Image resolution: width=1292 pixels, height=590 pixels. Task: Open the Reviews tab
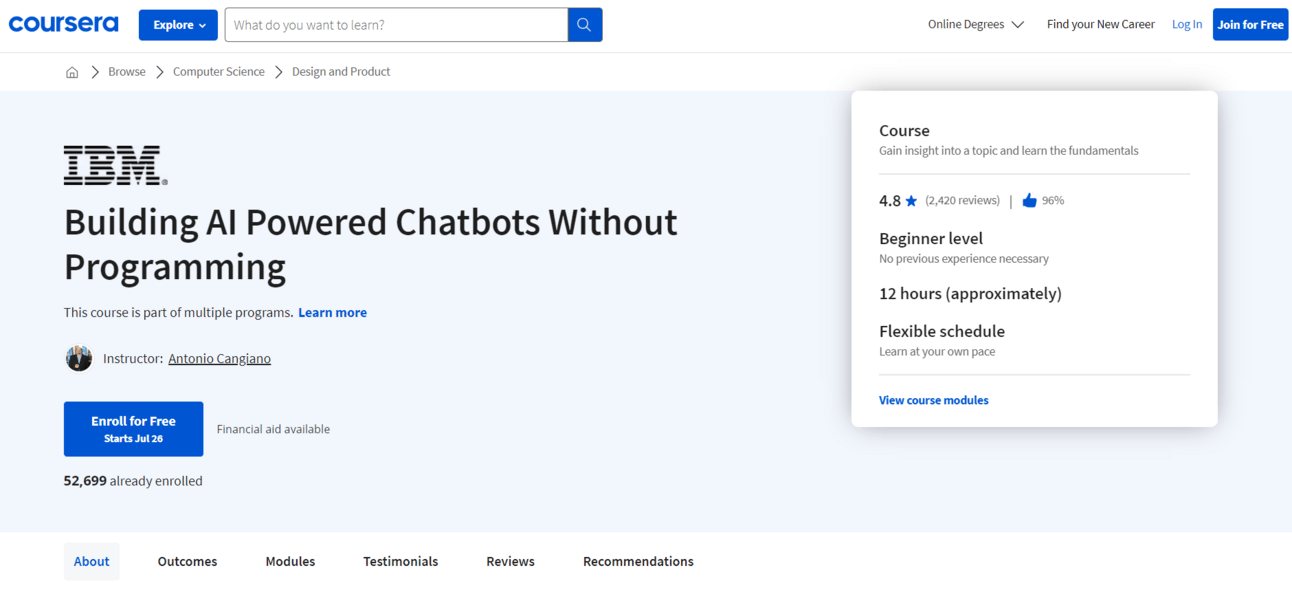(x=511, y=562)
